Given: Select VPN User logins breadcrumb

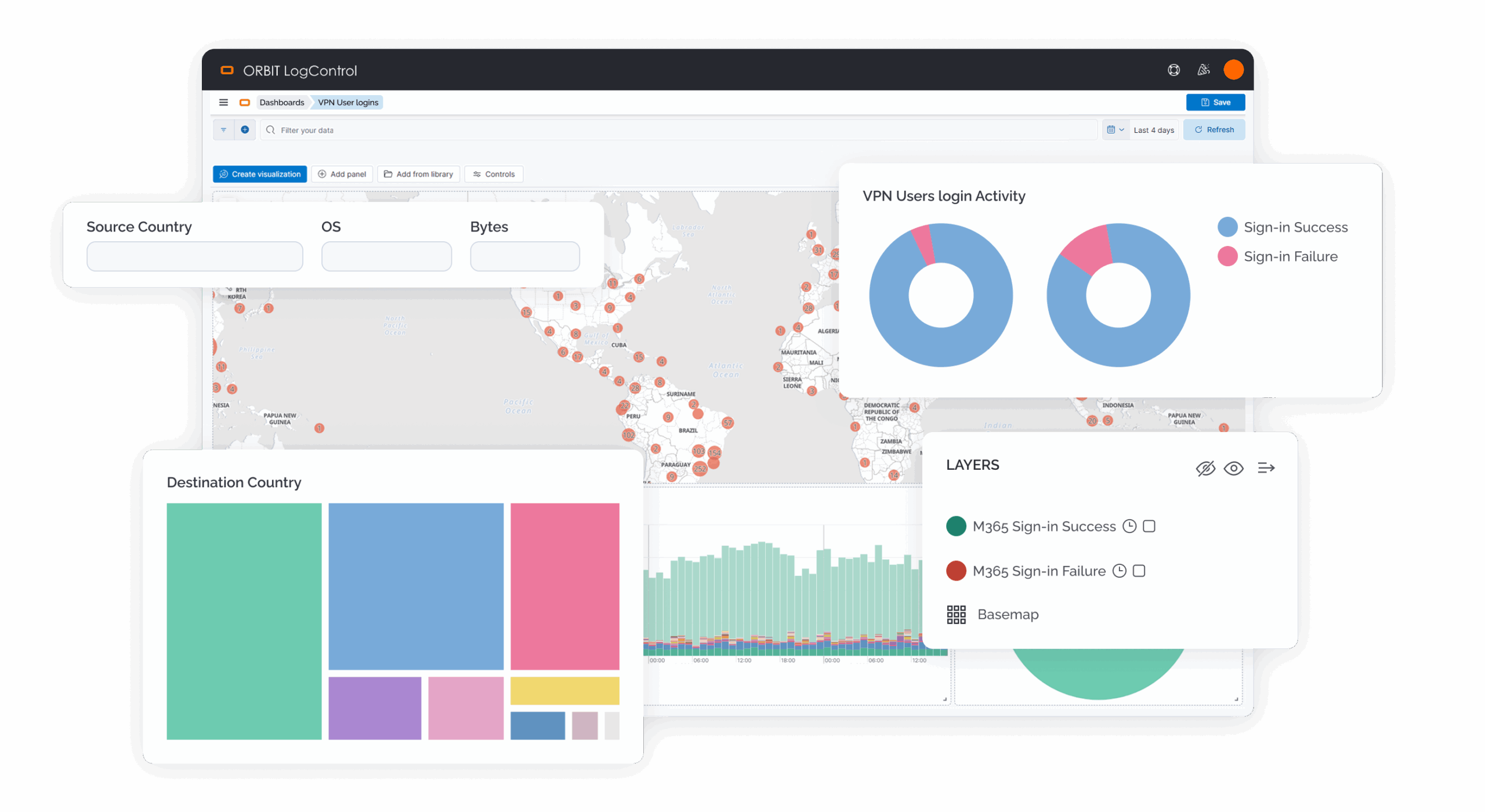Looking at the screenshot, I should click(x=347, y=103).
